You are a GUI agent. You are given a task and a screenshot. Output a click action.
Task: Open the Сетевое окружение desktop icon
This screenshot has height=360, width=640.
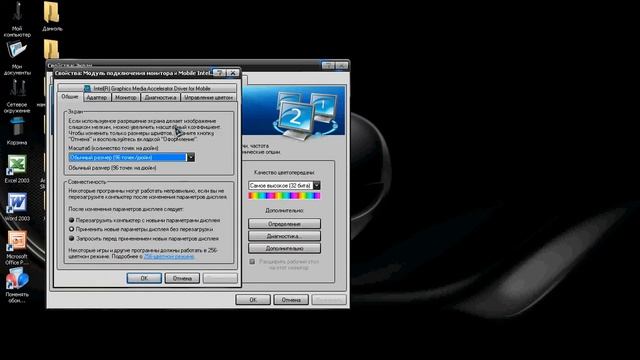(17, 96)
